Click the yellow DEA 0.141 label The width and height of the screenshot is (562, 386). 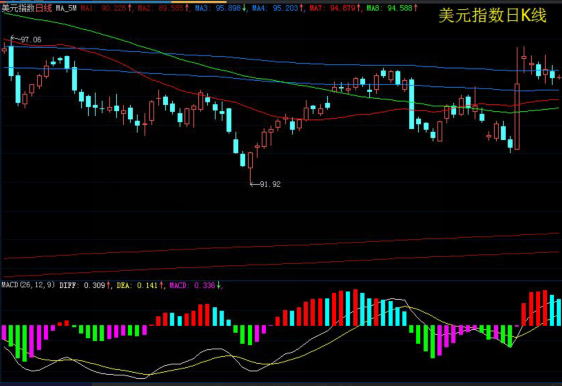(x=137, y=285)
